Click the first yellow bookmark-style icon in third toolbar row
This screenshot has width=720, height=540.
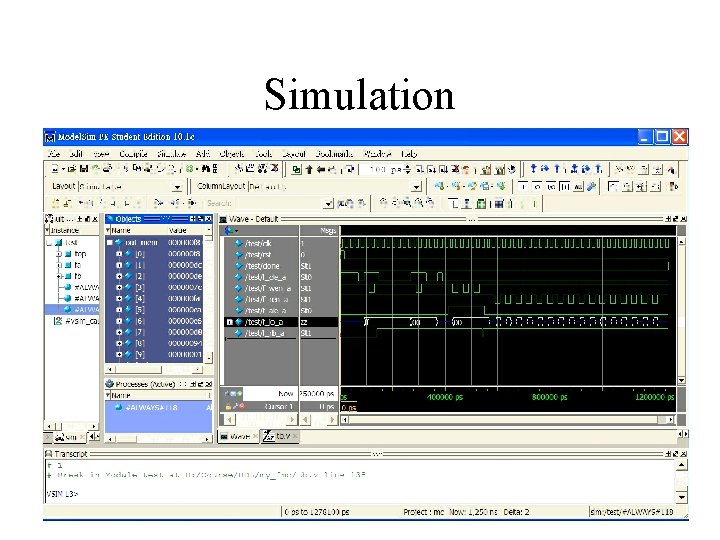(x=56, y=203)
